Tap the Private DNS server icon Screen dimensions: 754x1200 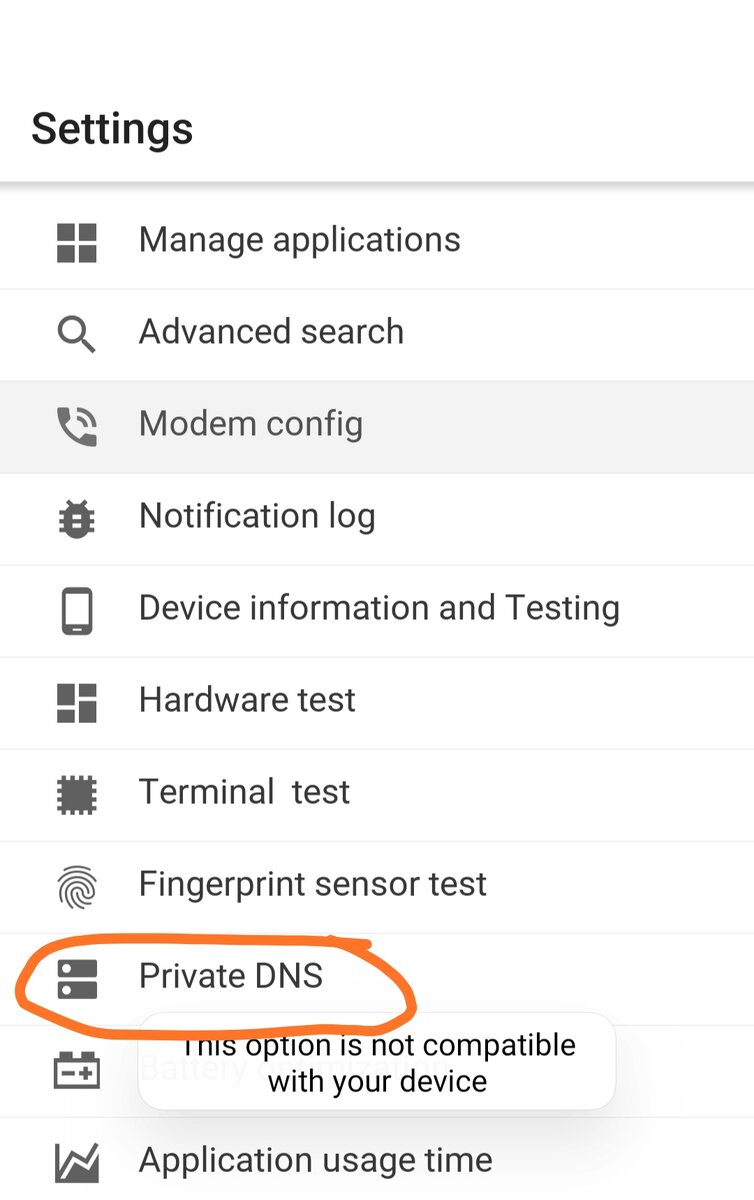[77, 978]
